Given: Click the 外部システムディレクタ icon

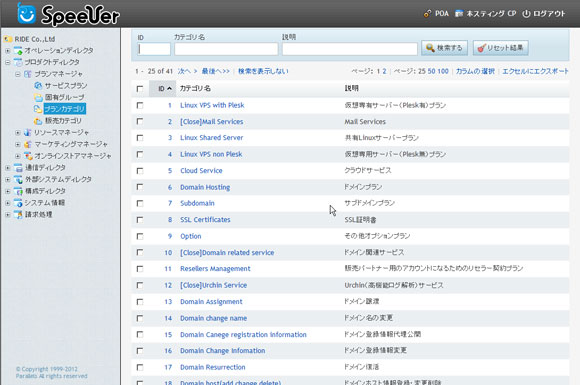Looking at the screenshot, I should pos(18,179).
